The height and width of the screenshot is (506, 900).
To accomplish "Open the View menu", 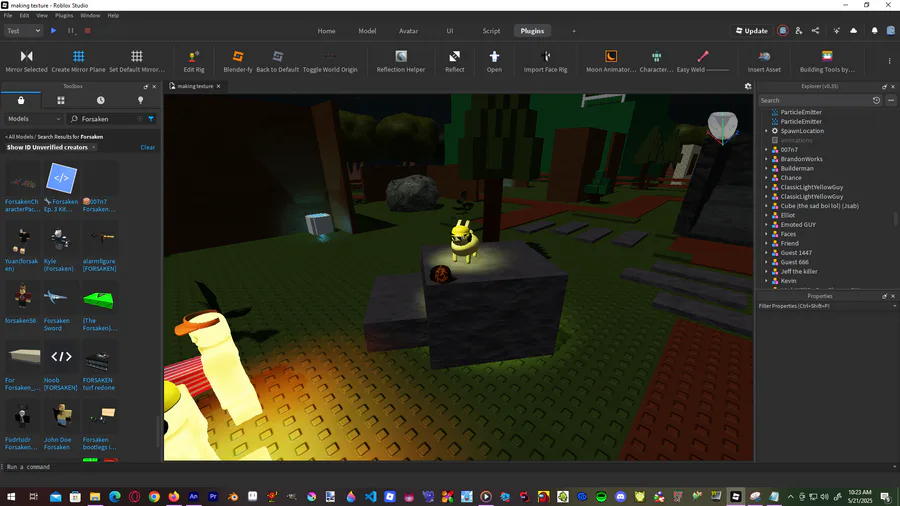I will point(42,15).
